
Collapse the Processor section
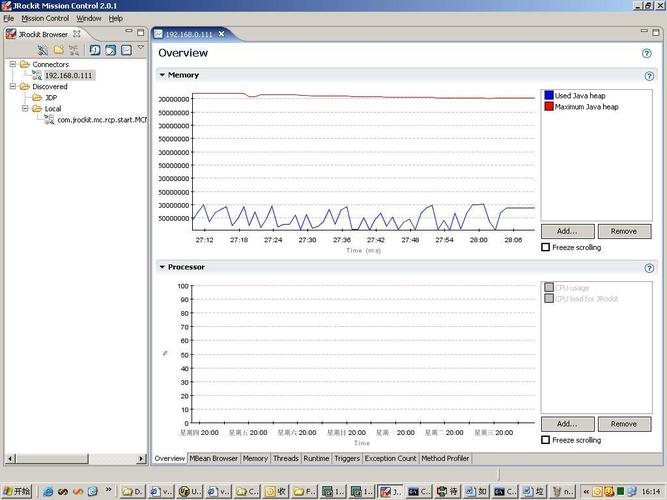(162, 267)
